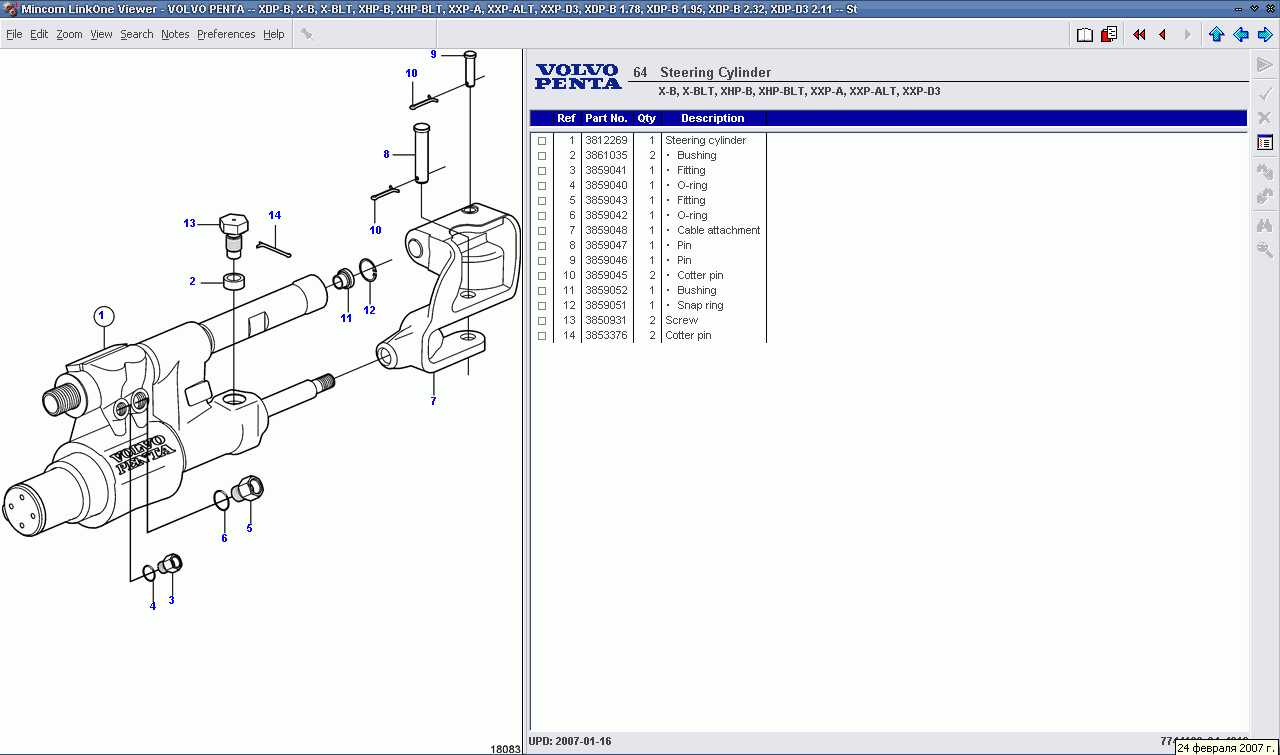Tick the checkbox for Bushing 3861035
This screenshot has height=755, width=1280.
click(x=542, y=156)
